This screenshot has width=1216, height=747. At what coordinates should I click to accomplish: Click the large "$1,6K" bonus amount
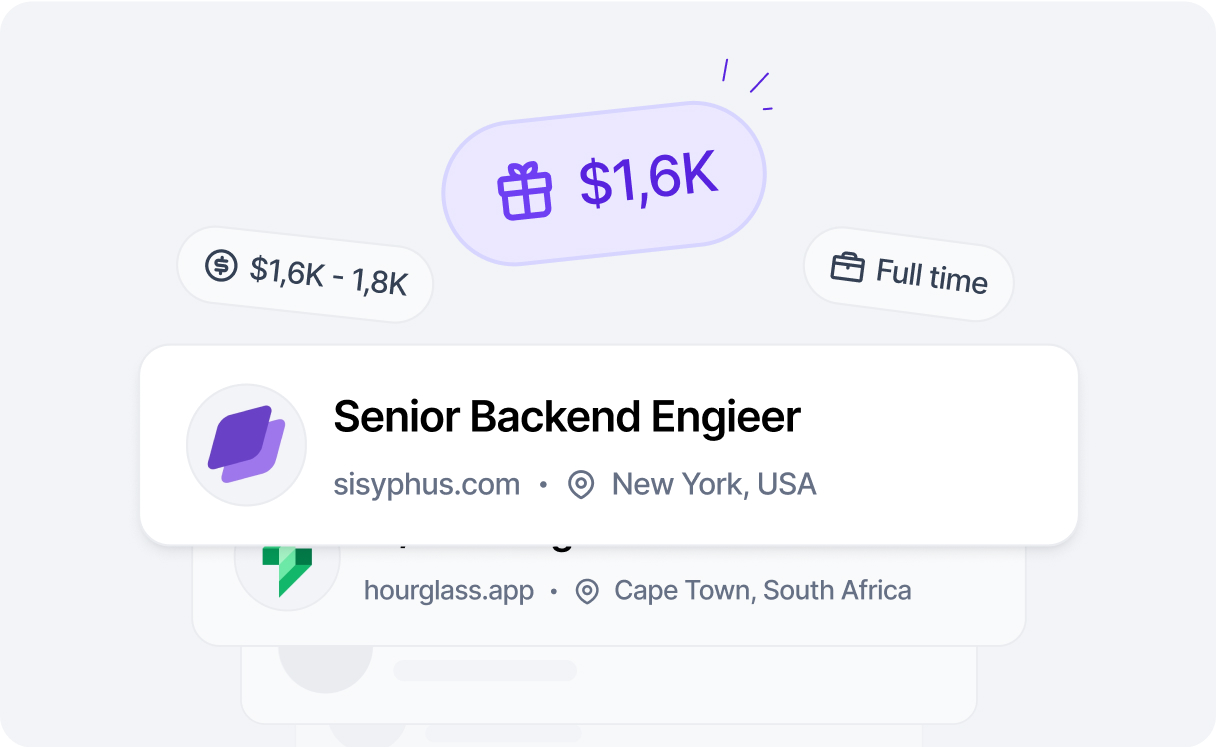[x=649, y=180]
